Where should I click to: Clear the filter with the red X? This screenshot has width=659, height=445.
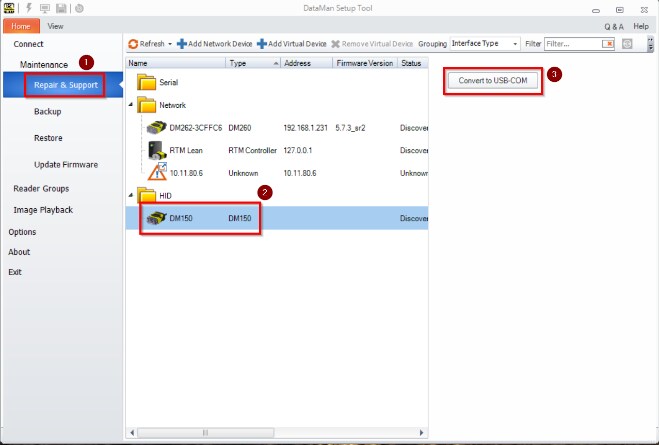tap(608, 44)
